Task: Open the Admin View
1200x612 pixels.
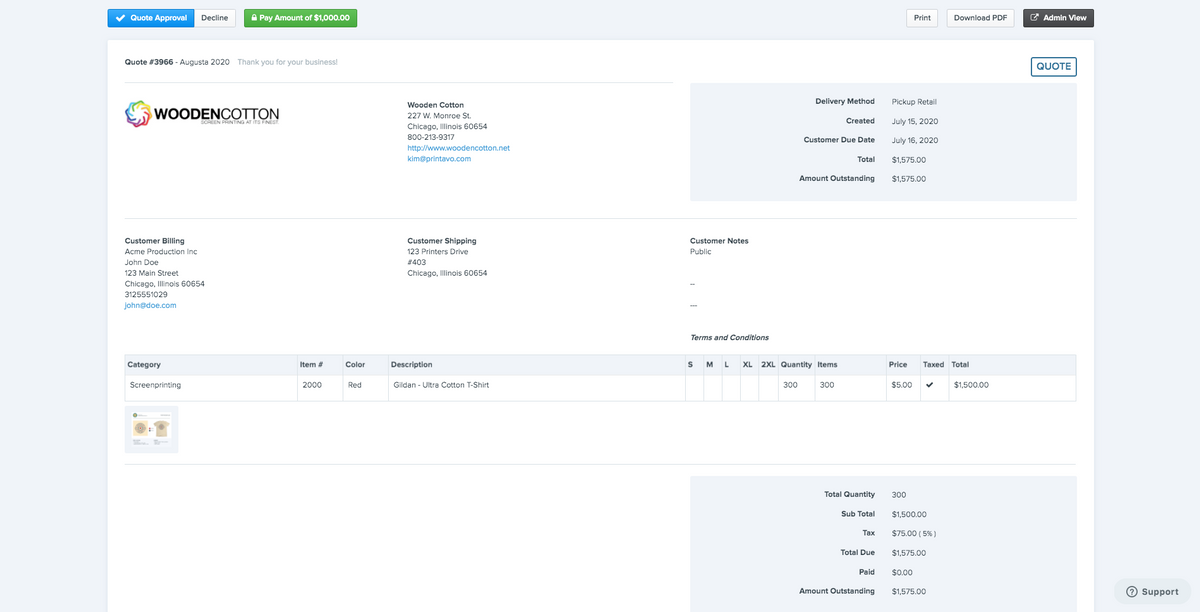Action: coord(1058,18)
